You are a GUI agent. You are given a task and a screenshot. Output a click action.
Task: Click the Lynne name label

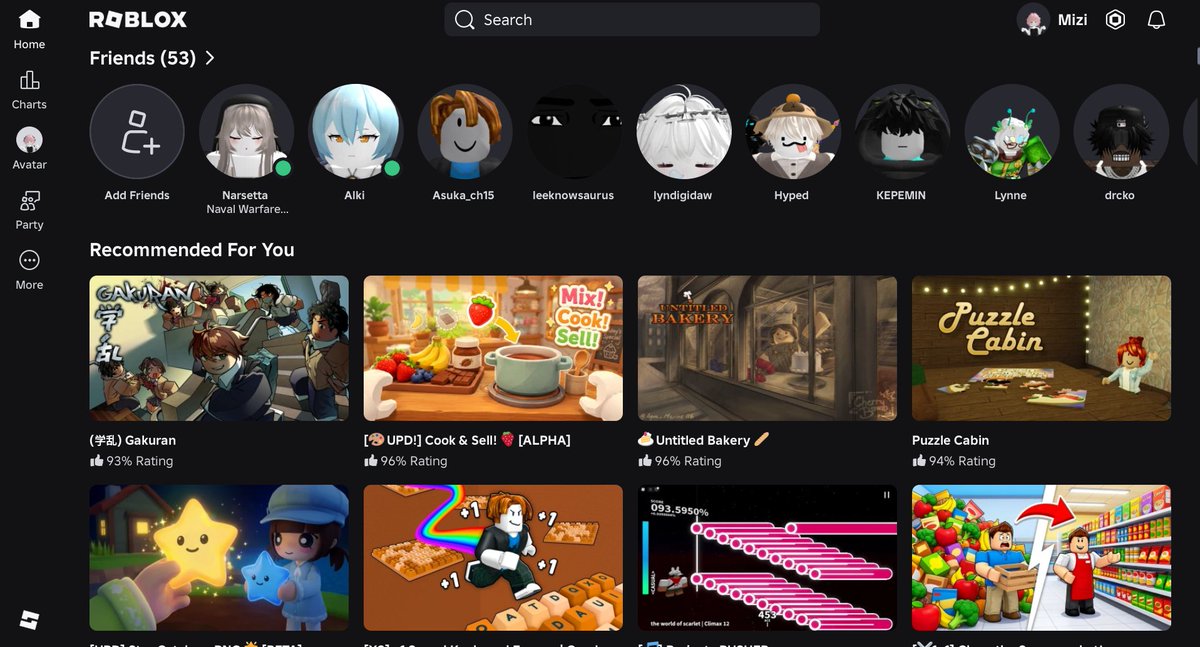pos(1011,195)
